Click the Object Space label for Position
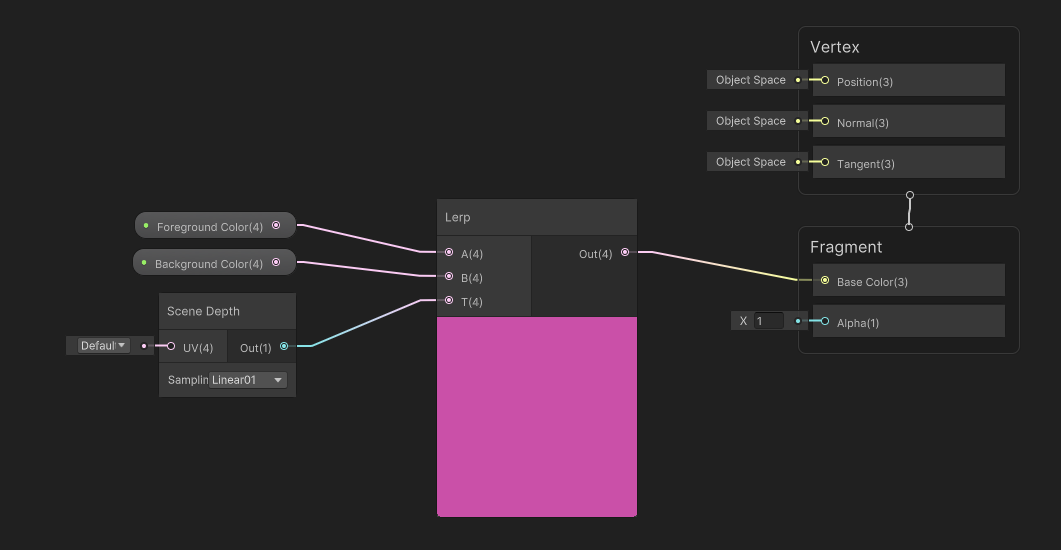This screenshot has height=550, width=1061. click(750, 80)
